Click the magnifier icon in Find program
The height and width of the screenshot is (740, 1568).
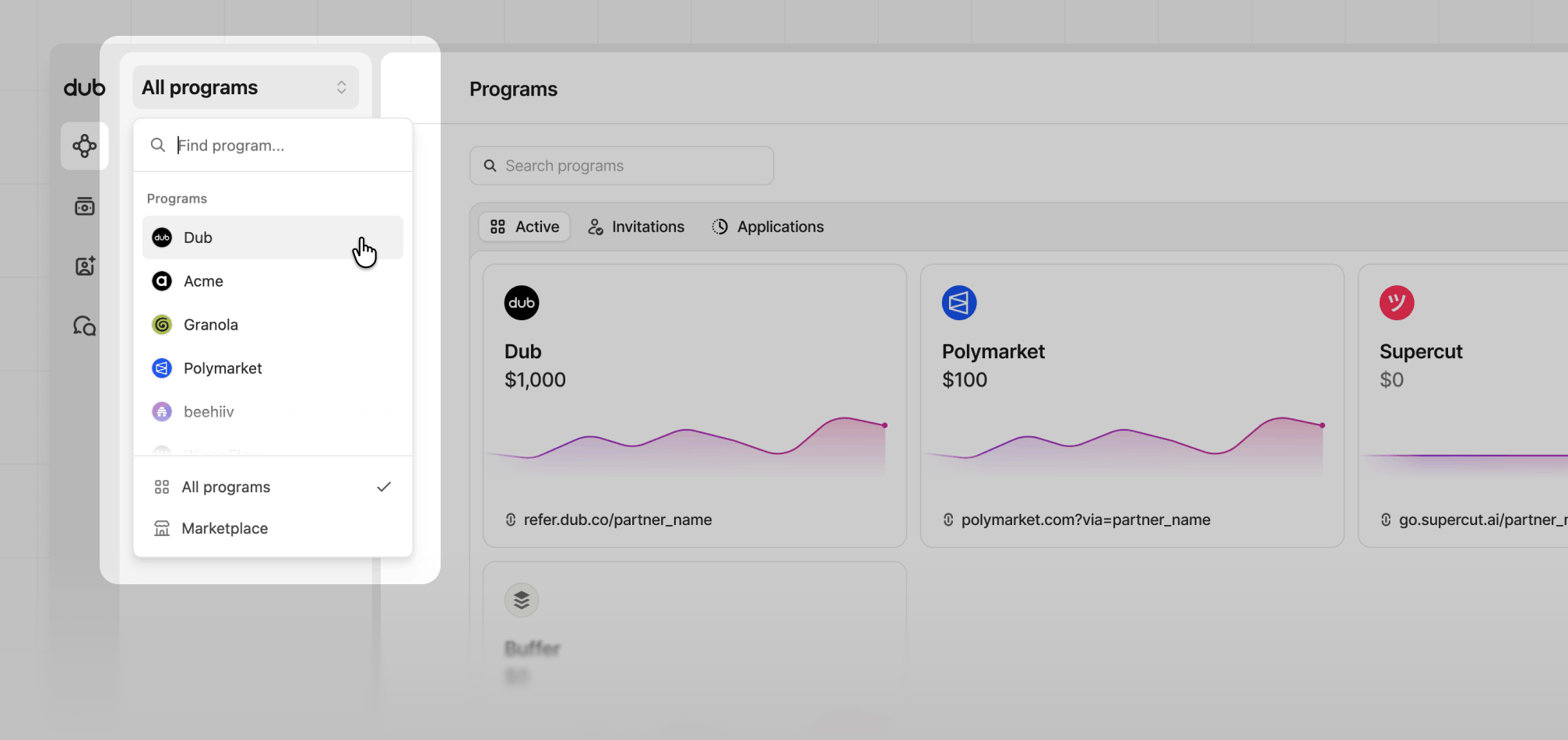[157, 146]
